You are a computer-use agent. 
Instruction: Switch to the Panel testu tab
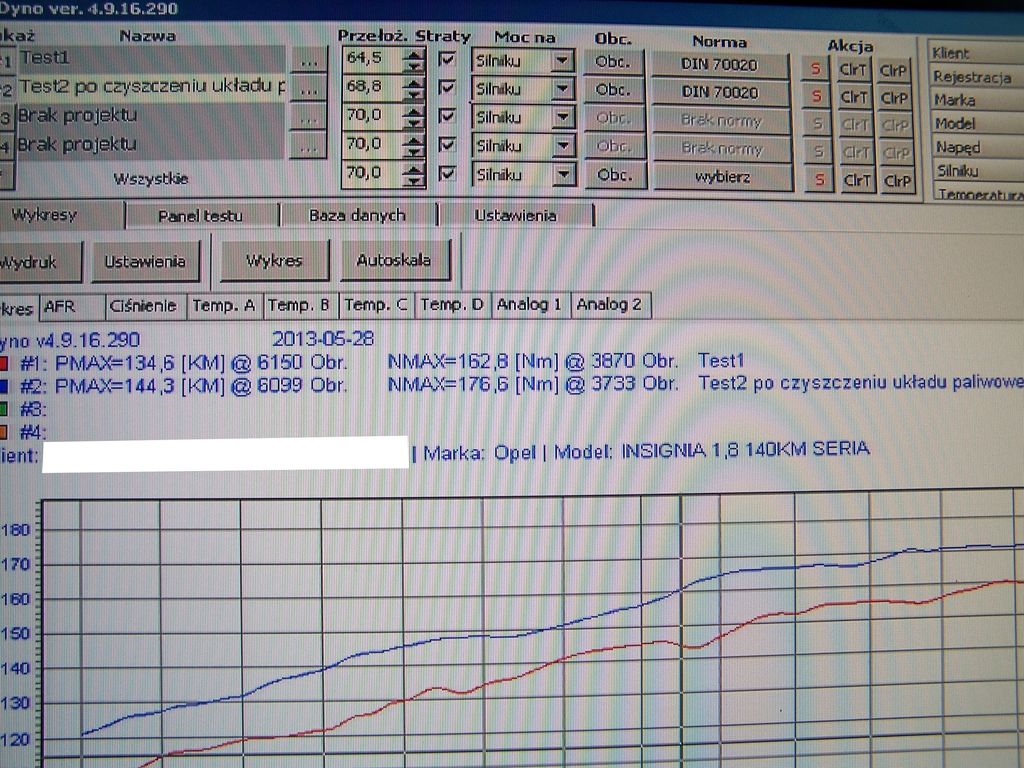(x=201, y=215)
